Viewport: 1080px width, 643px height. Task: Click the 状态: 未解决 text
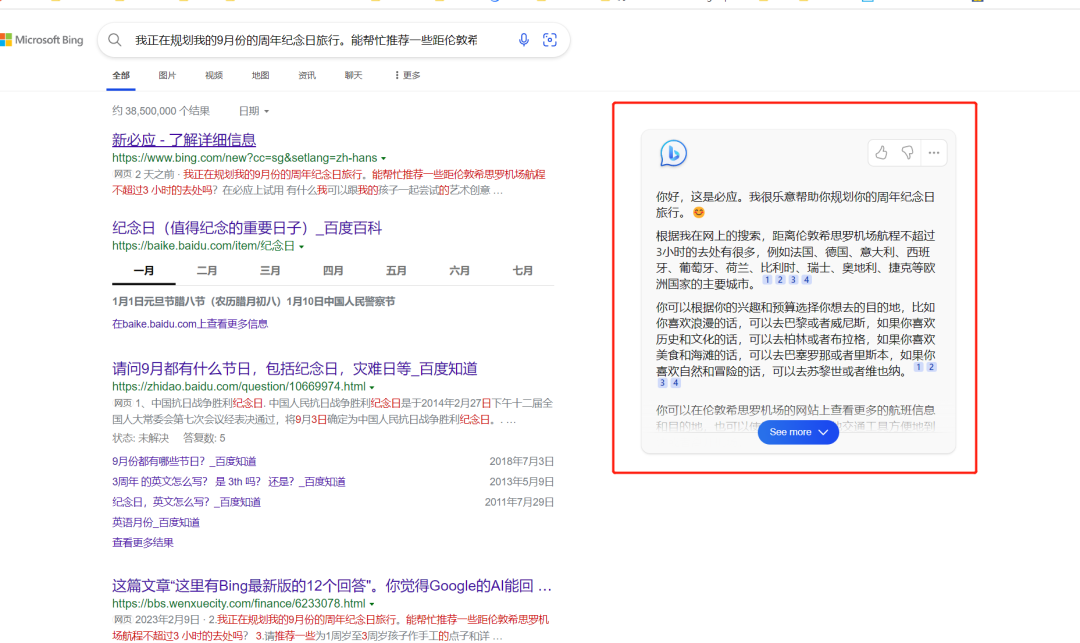[141, 438]
